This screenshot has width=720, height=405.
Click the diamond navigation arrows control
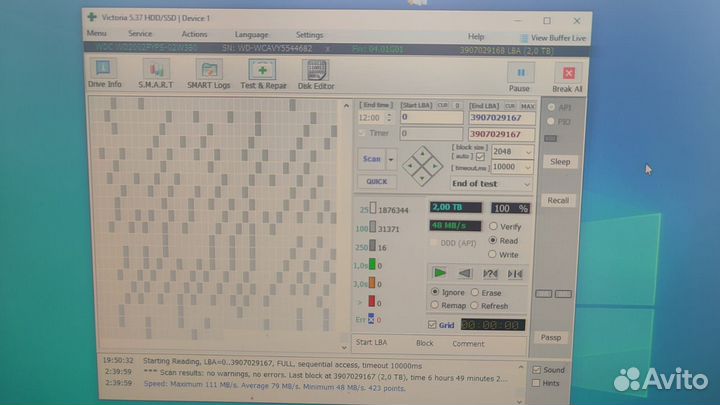pyautogui.click(x=422, y=166)
